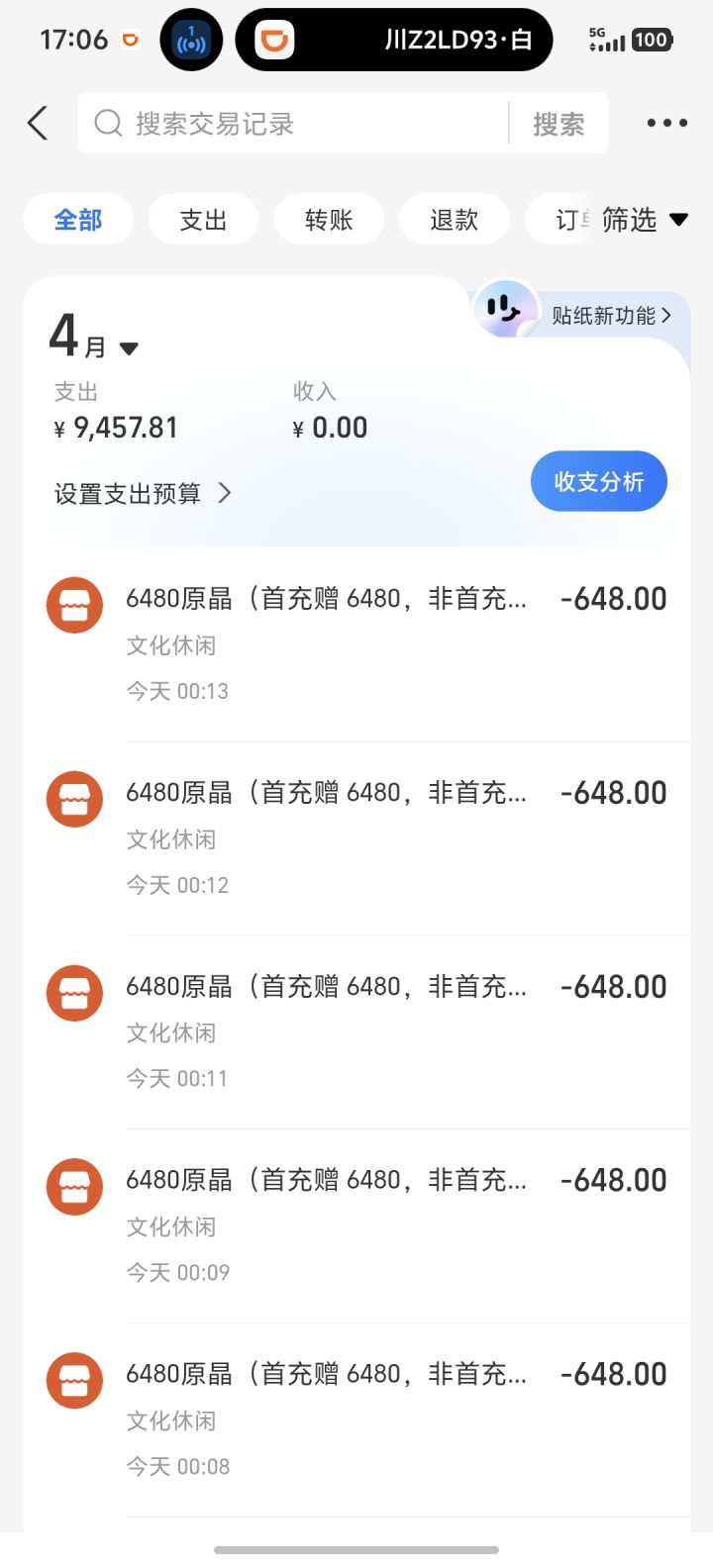The height and width of the screenshot is (1568, 713).
Task: Tap merchant icon of 00:12 transaction
Action: click(x=74, y=799)
